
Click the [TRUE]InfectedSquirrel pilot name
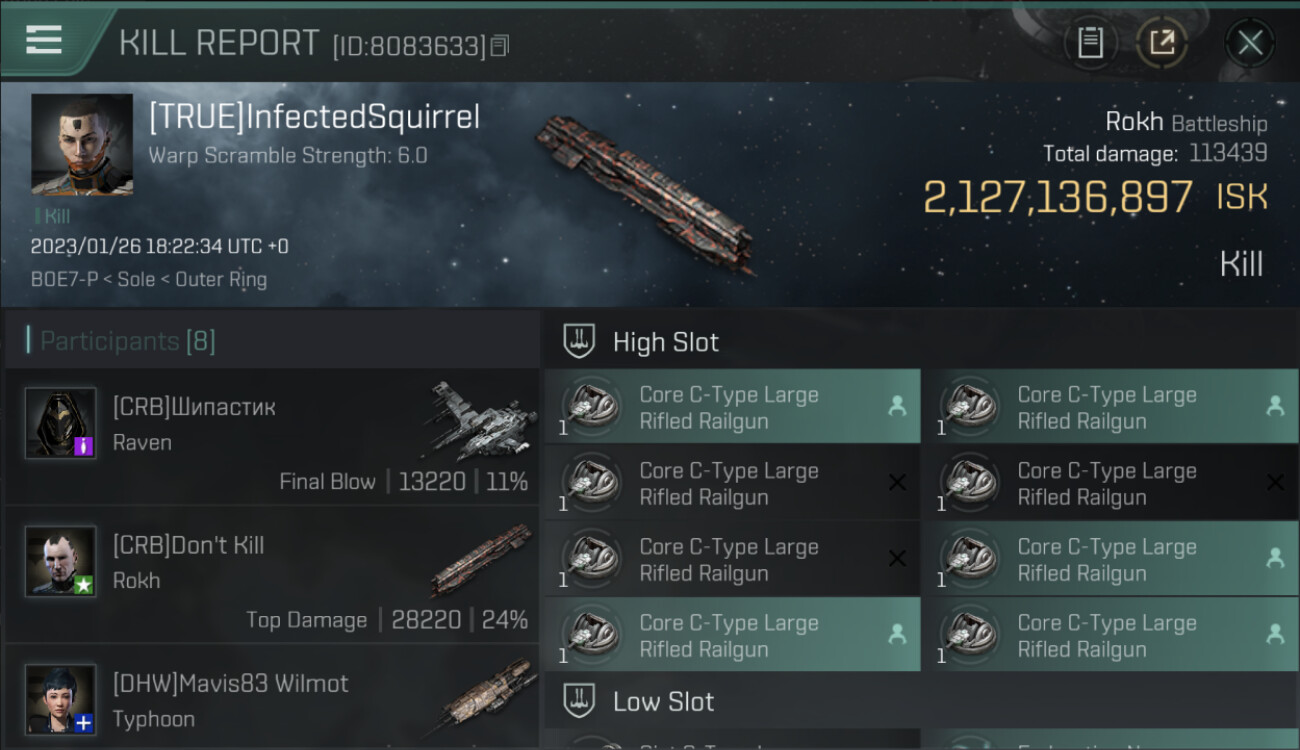(314, 118)
